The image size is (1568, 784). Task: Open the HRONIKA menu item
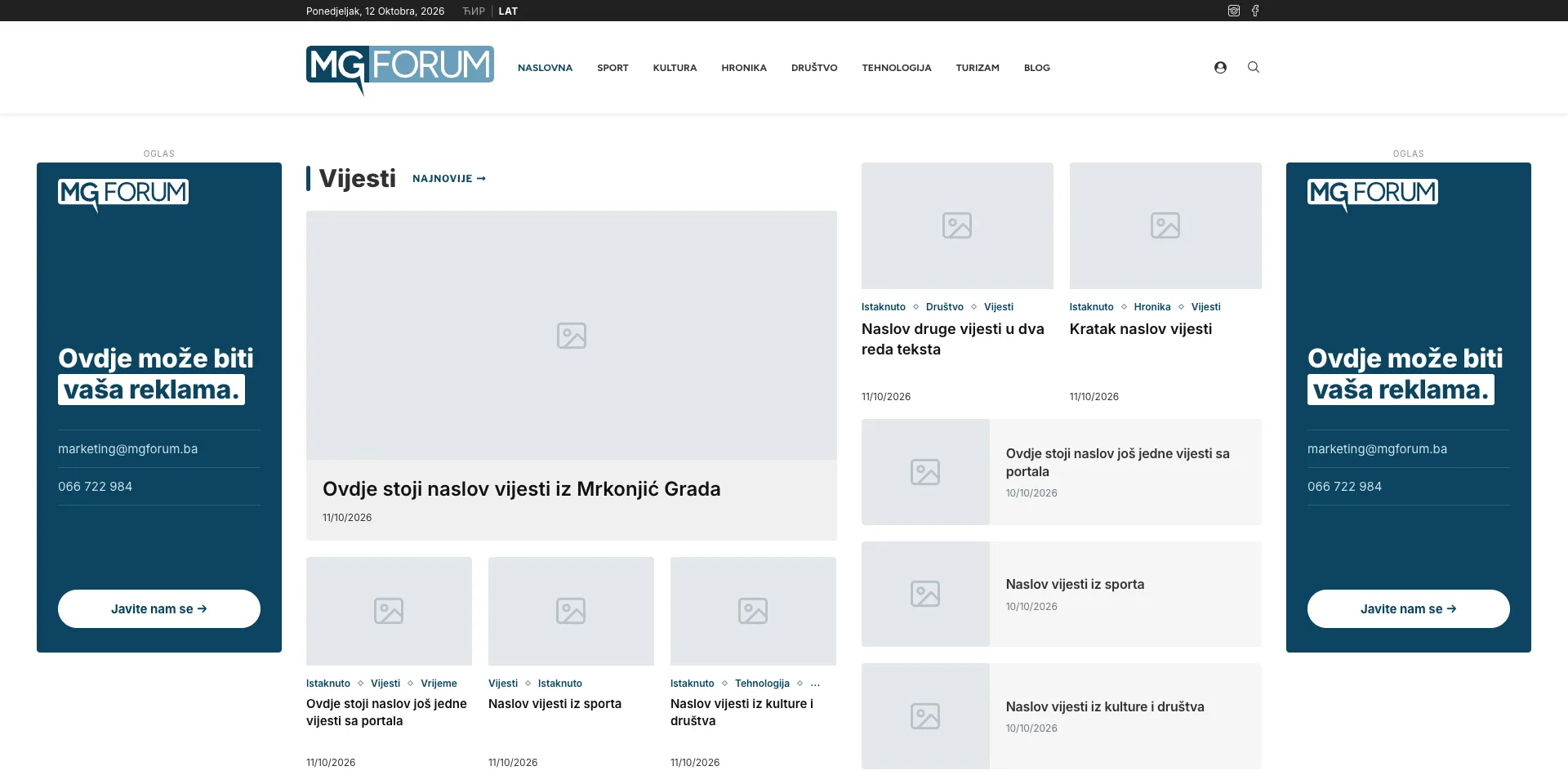tap(744, 68)
